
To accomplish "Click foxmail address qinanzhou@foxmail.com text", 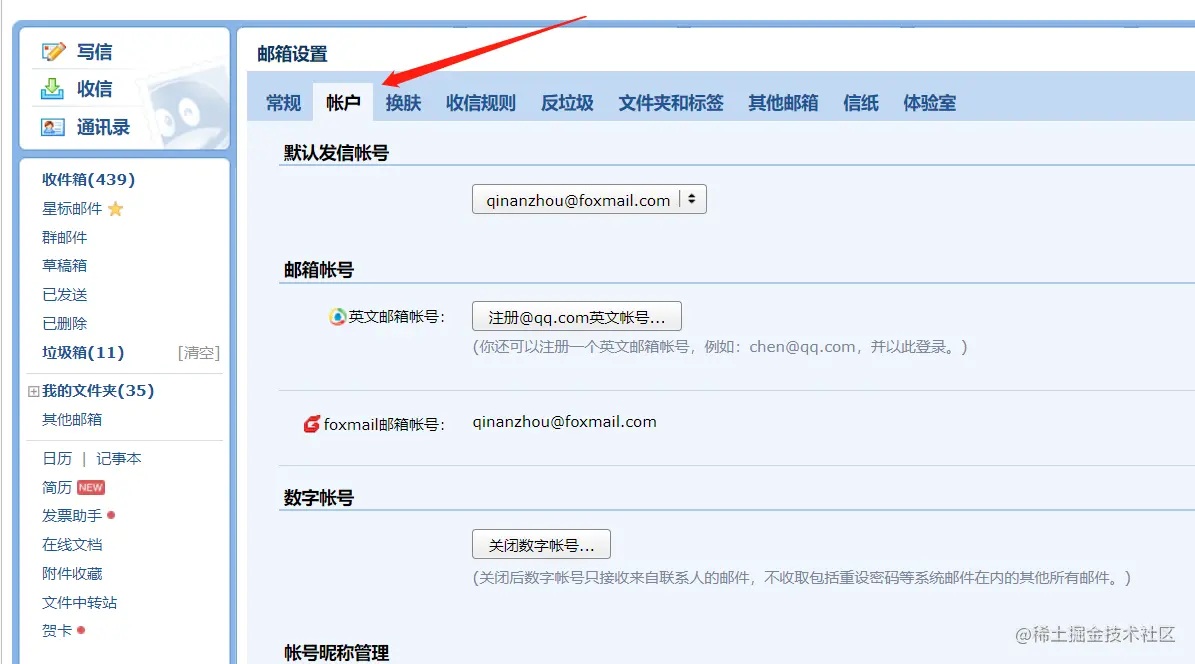I will coord(564,422).
